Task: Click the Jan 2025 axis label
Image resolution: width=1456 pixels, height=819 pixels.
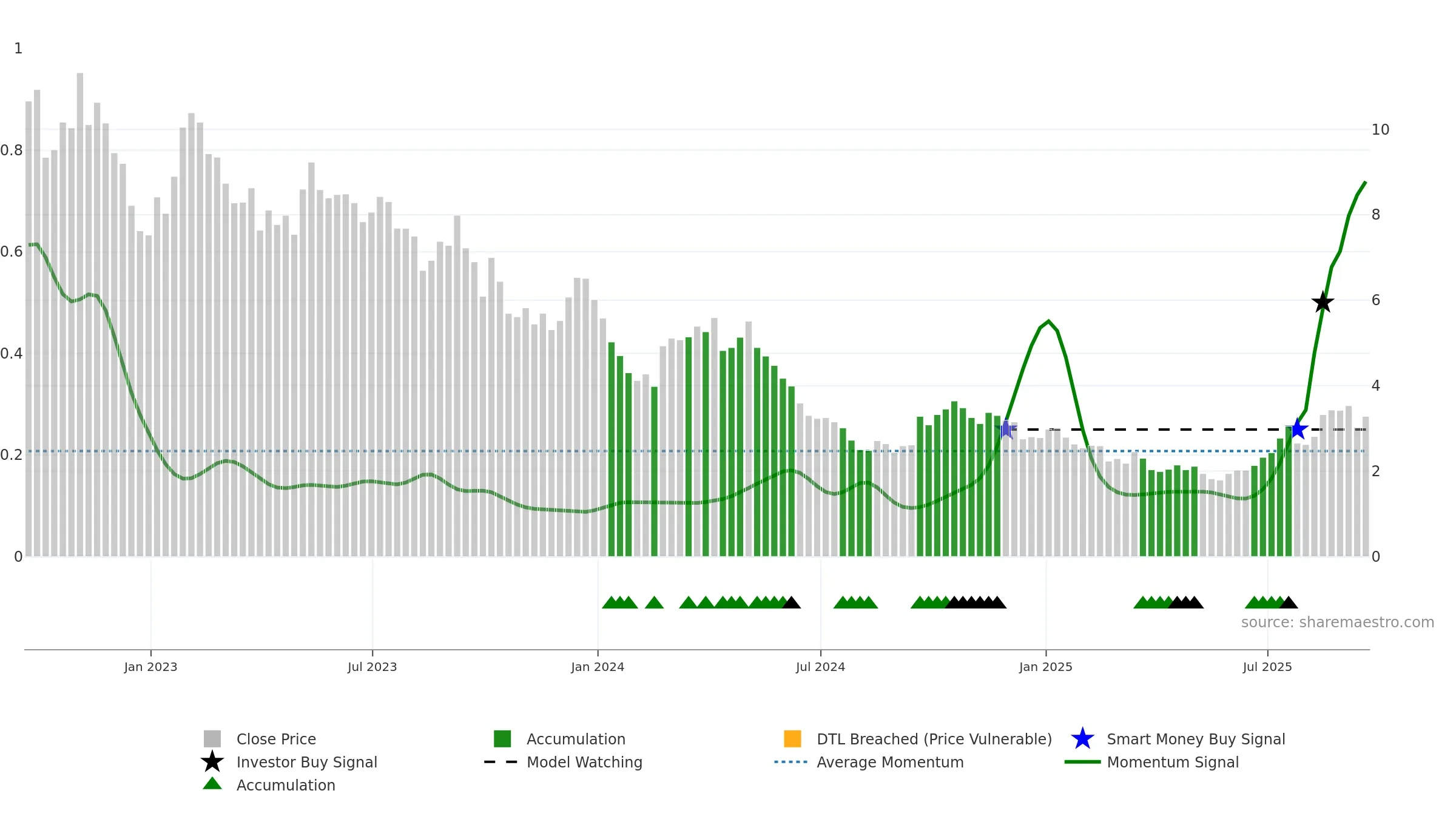Action: (x=1046, y=667)
